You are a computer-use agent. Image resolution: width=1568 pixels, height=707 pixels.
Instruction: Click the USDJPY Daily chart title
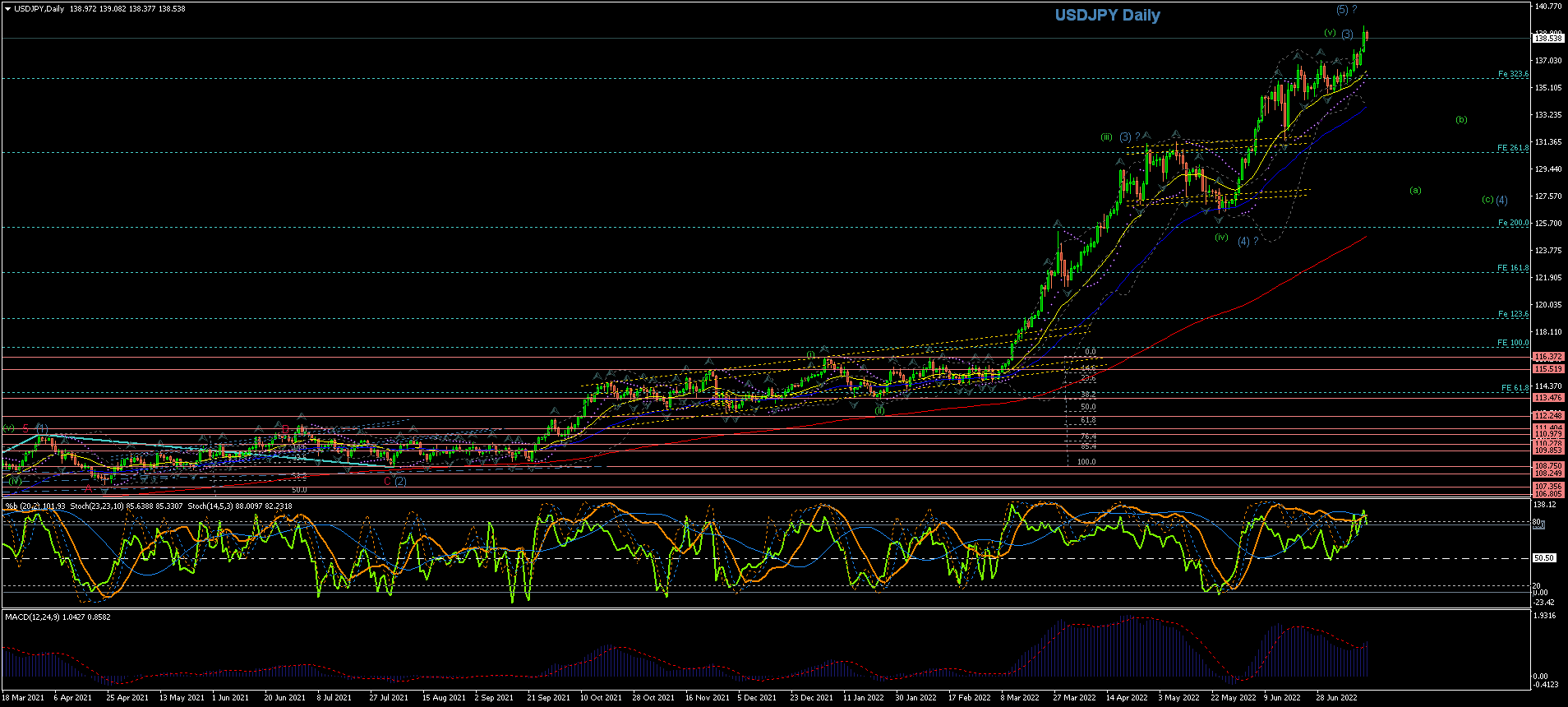pyautogui.click(x=1107, y=16)
